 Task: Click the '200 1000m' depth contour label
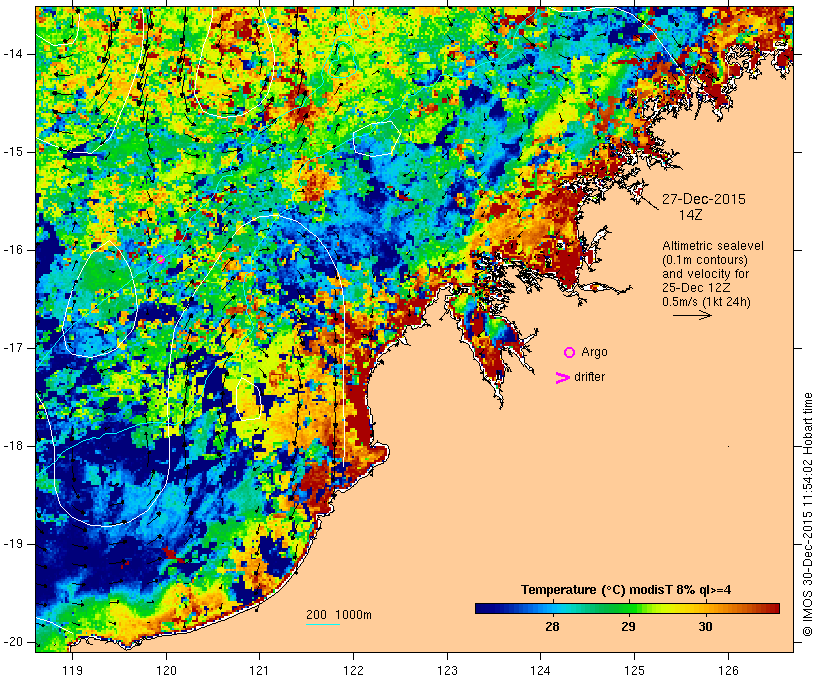click(339, 615)
